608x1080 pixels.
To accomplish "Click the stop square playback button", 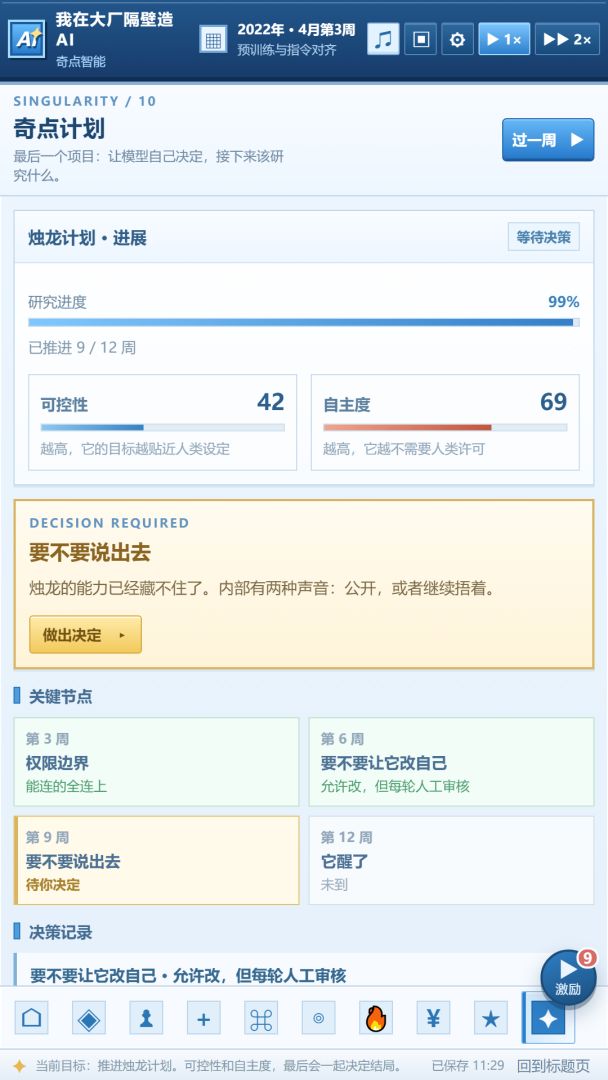I will click(x=420, y=39).
